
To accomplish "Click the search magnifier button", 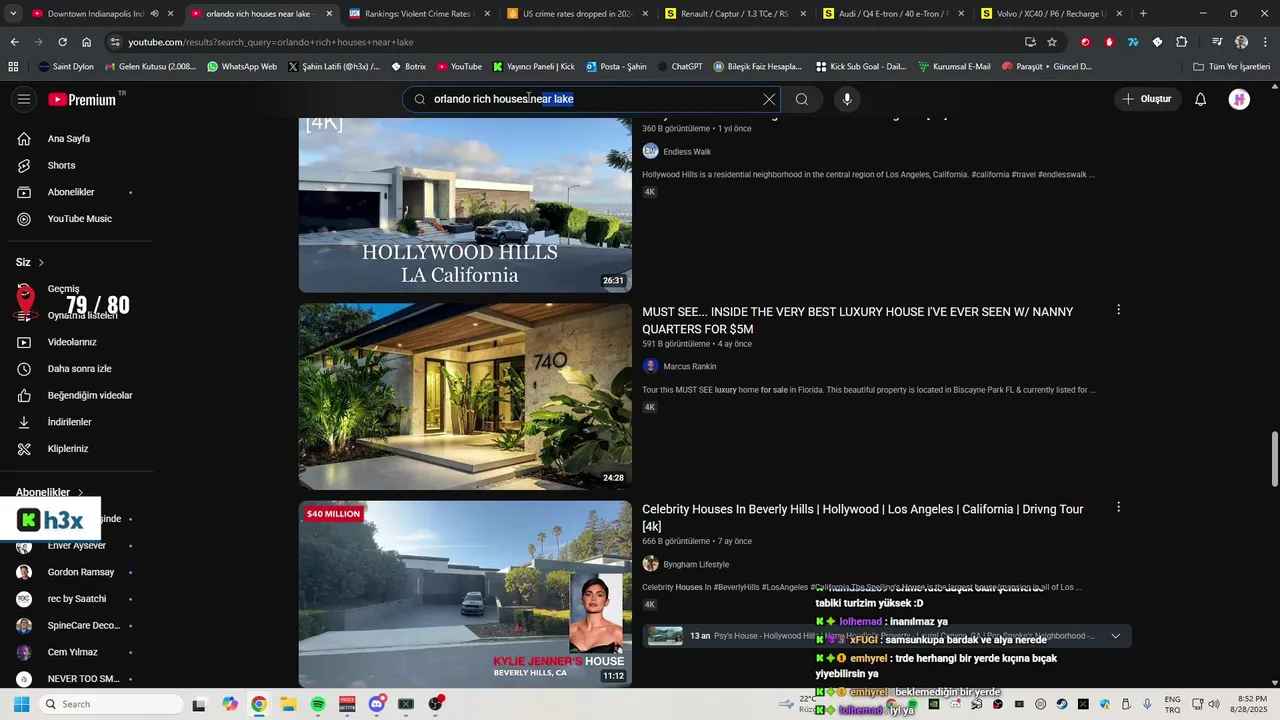I will click(x=802, y=99).
